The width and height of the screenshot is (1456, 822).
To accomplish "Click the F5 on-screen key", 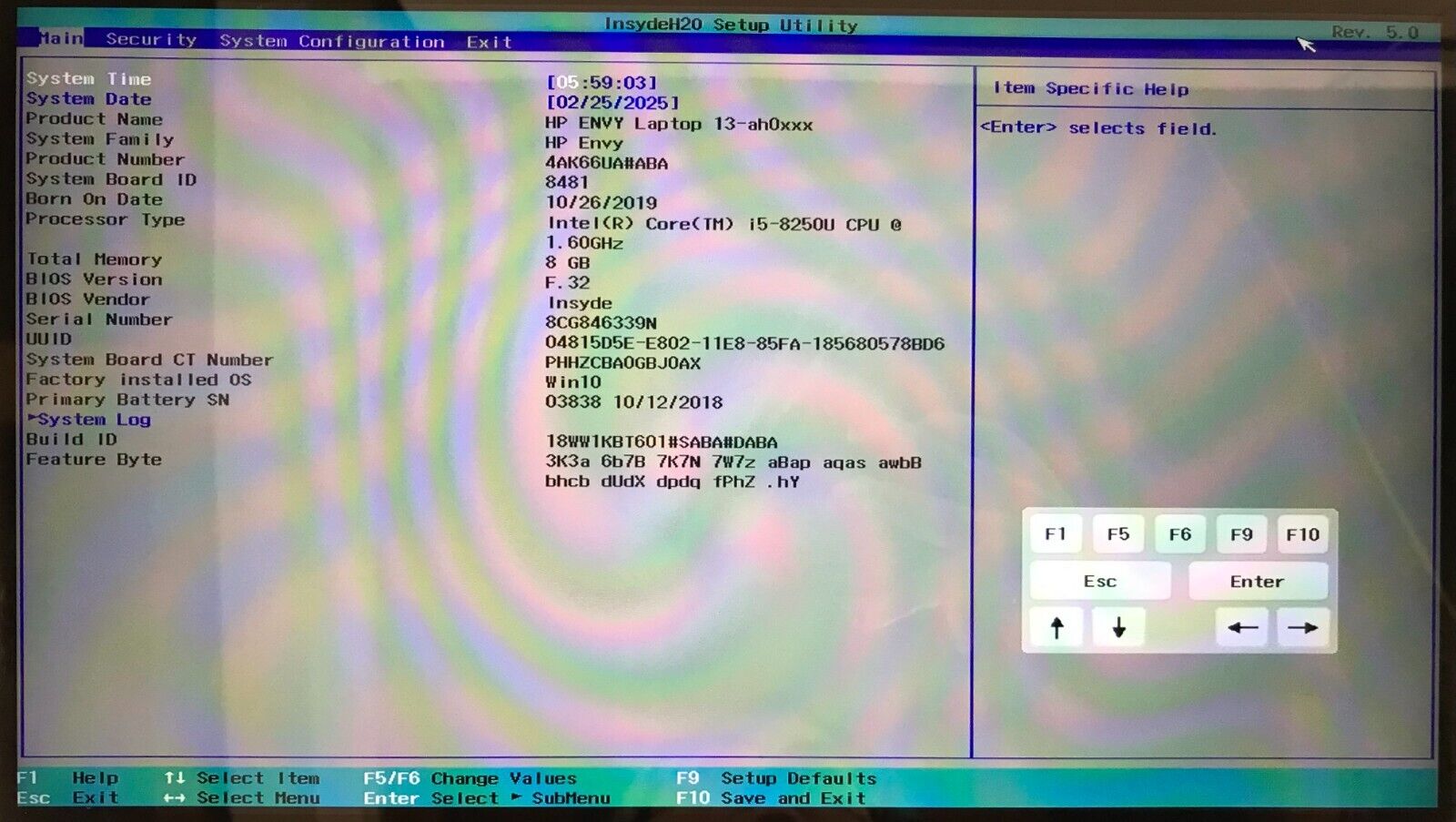I will point(1117,534).
